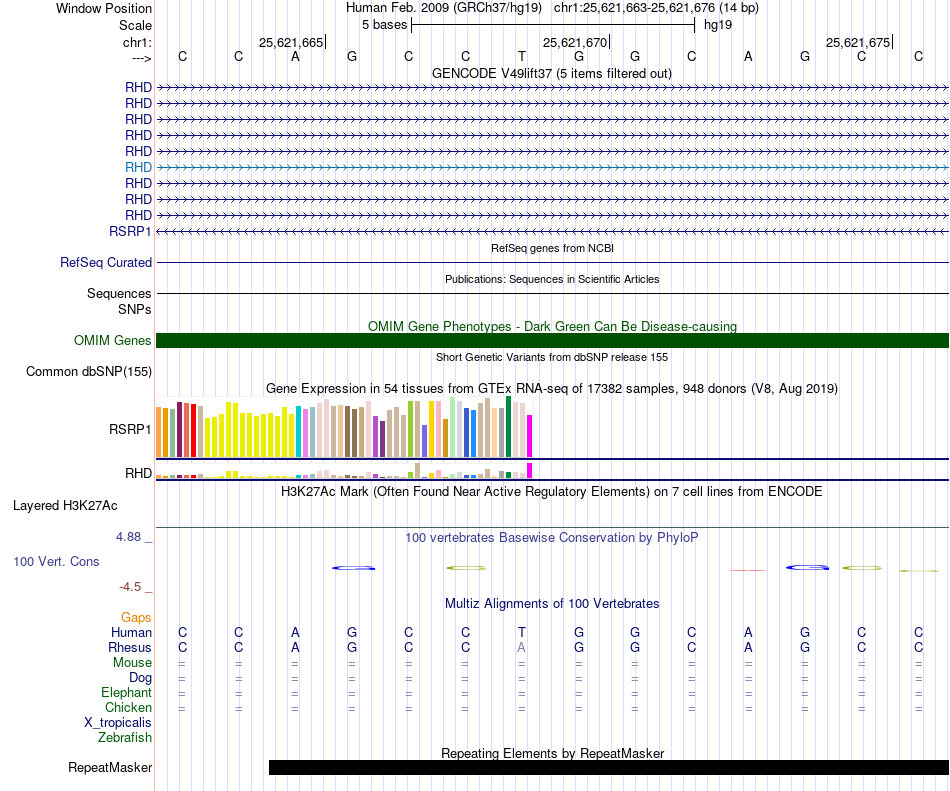Click the X_tropicalis species label
The height and width of the screenshot is (791, 950).
point(118,723)
